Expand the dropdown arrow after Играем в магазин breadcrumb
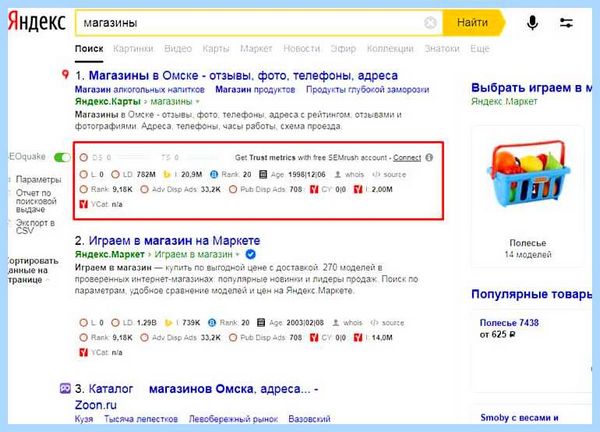The width and height of the screenshot is (600, 432). 238,254
